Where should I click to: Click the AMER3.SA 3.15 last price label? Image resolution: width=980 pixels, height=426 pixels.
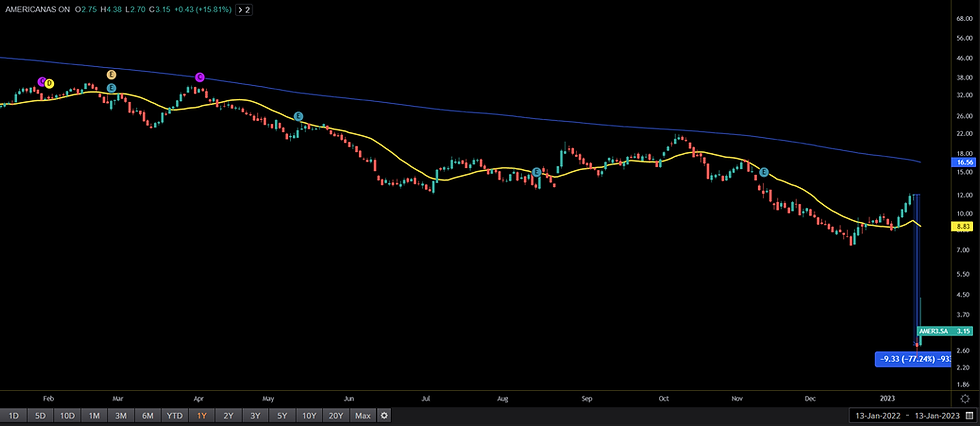946,331
